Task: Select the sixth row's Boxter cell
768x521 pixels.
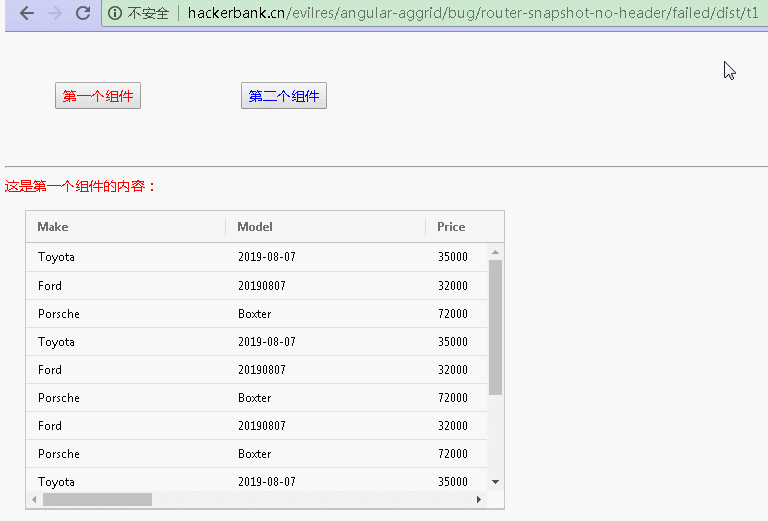Action: (x=326, y=398)
